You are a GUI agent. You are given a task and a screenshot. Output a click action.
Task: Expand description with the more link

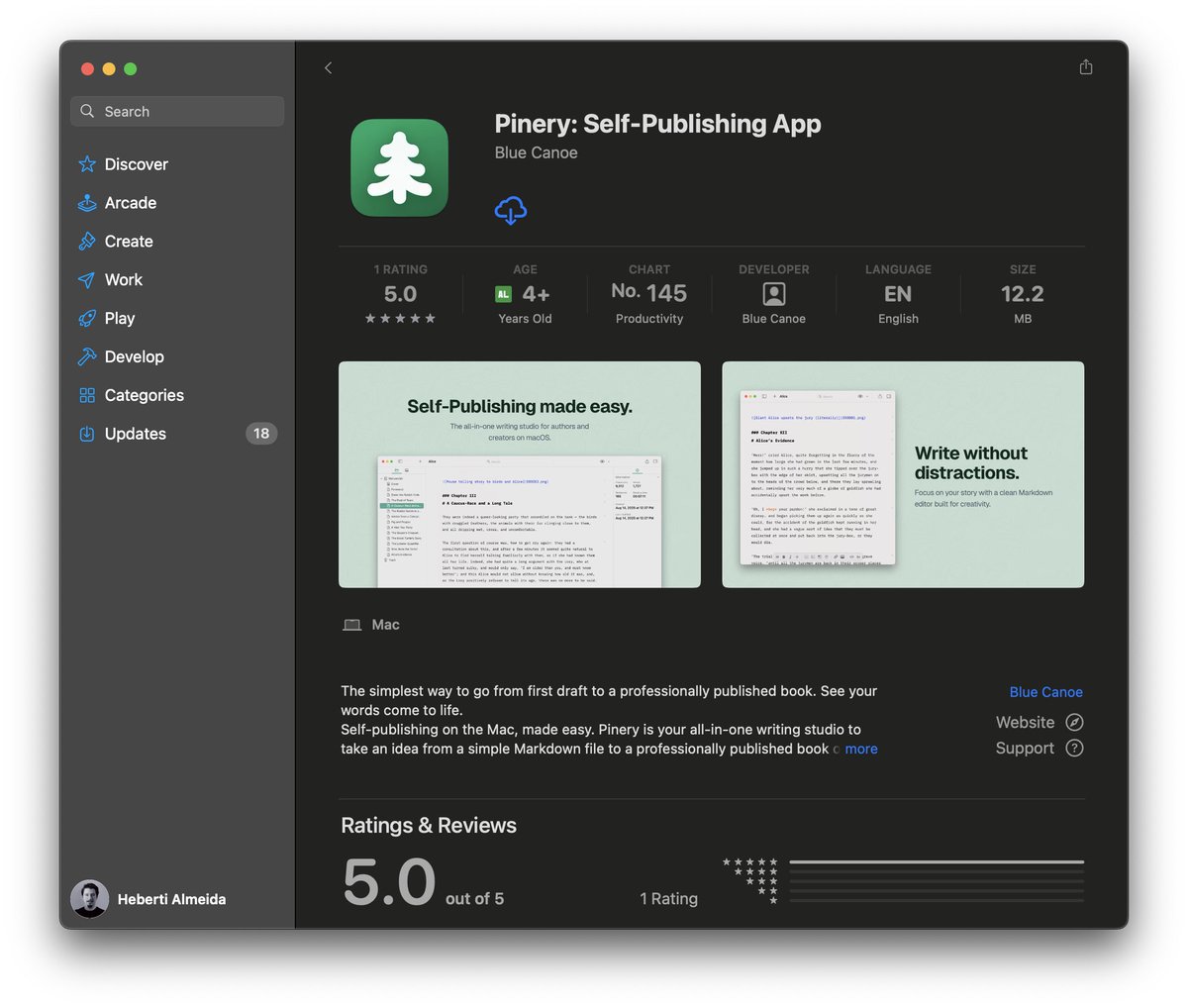[x=861, y=749]
